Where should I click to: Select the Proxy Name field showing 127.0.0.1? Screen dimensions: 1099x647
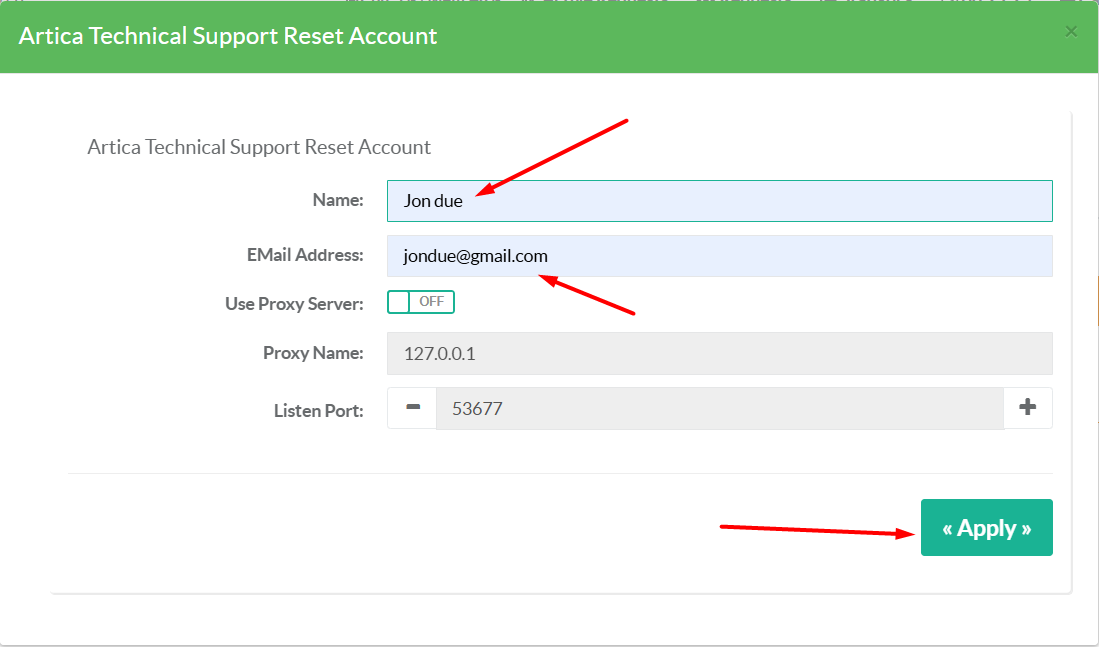pyautogui.click(x=719, y=353)
